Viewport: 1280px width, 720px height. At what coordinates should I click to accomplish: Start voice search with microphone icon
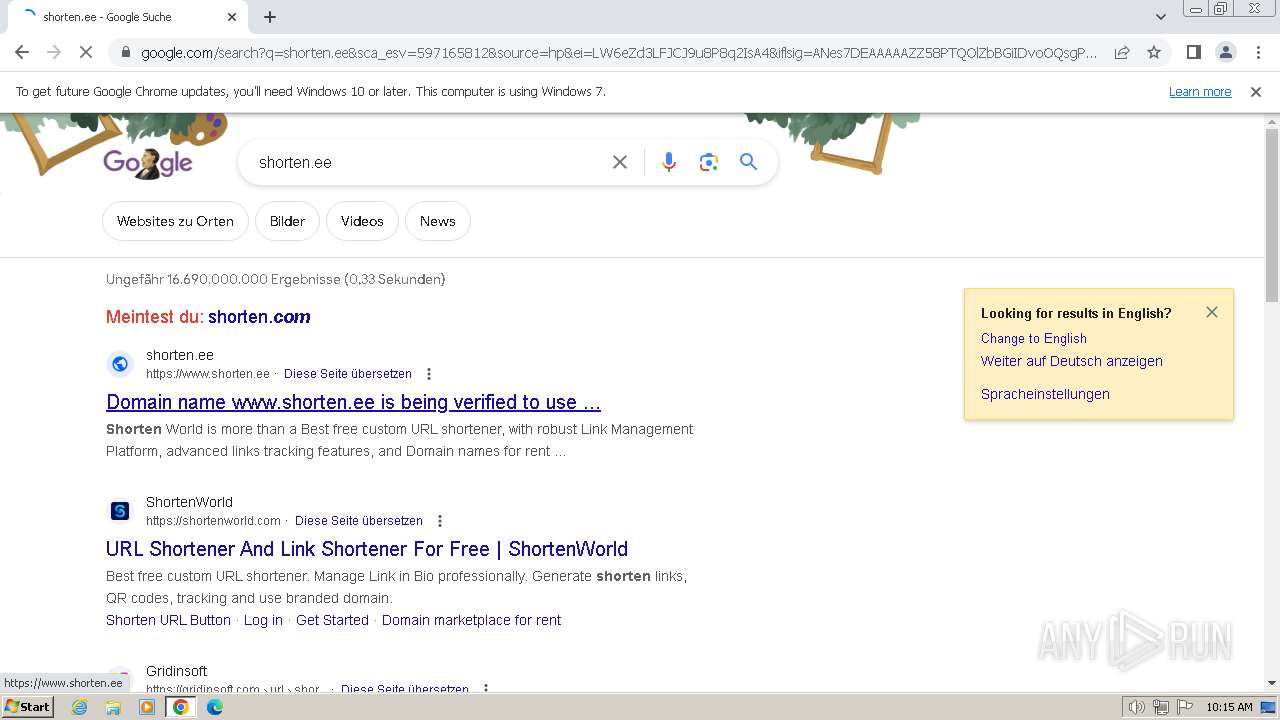click(x=669, y=162)
